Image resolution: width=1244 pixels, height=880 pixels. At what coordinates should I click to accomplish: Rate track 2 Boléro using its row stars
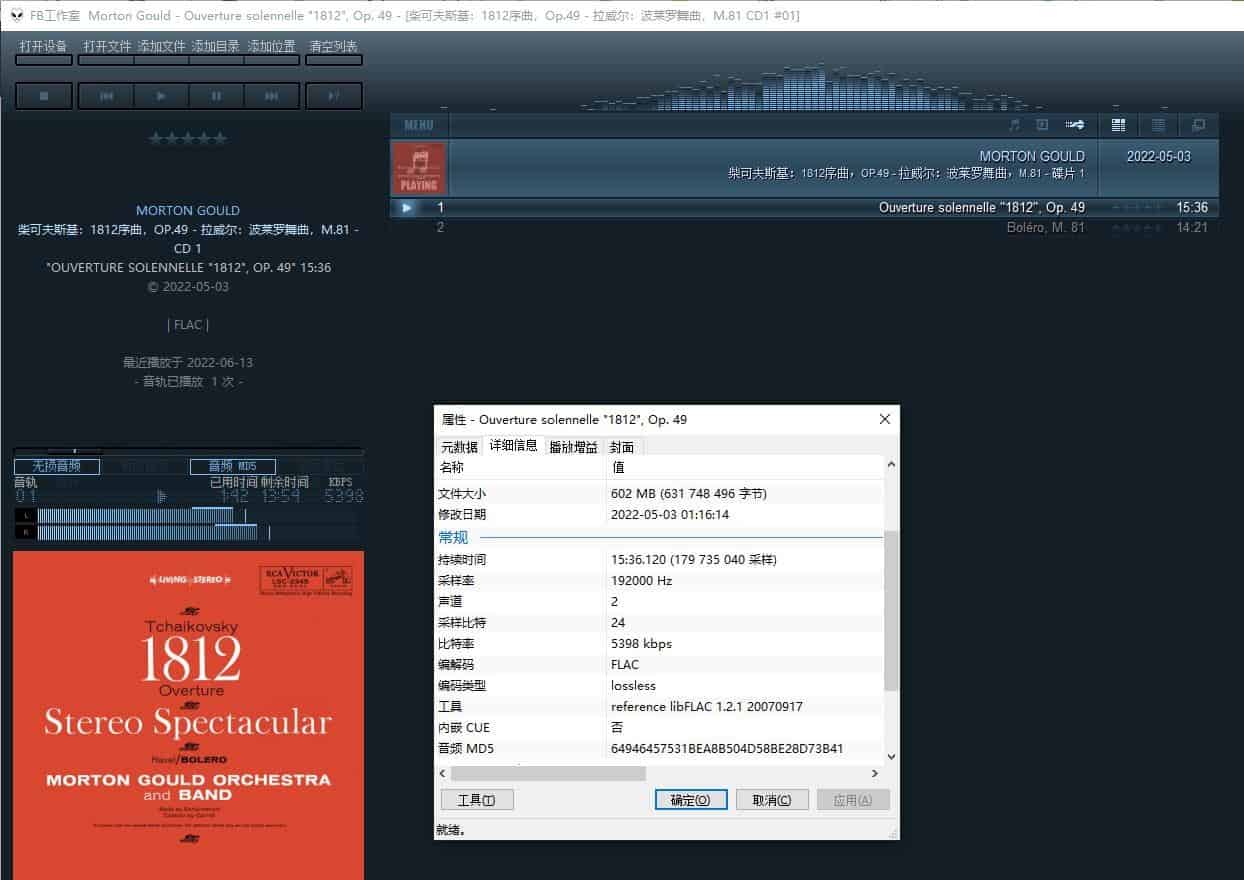click(x=1137, y=227)
